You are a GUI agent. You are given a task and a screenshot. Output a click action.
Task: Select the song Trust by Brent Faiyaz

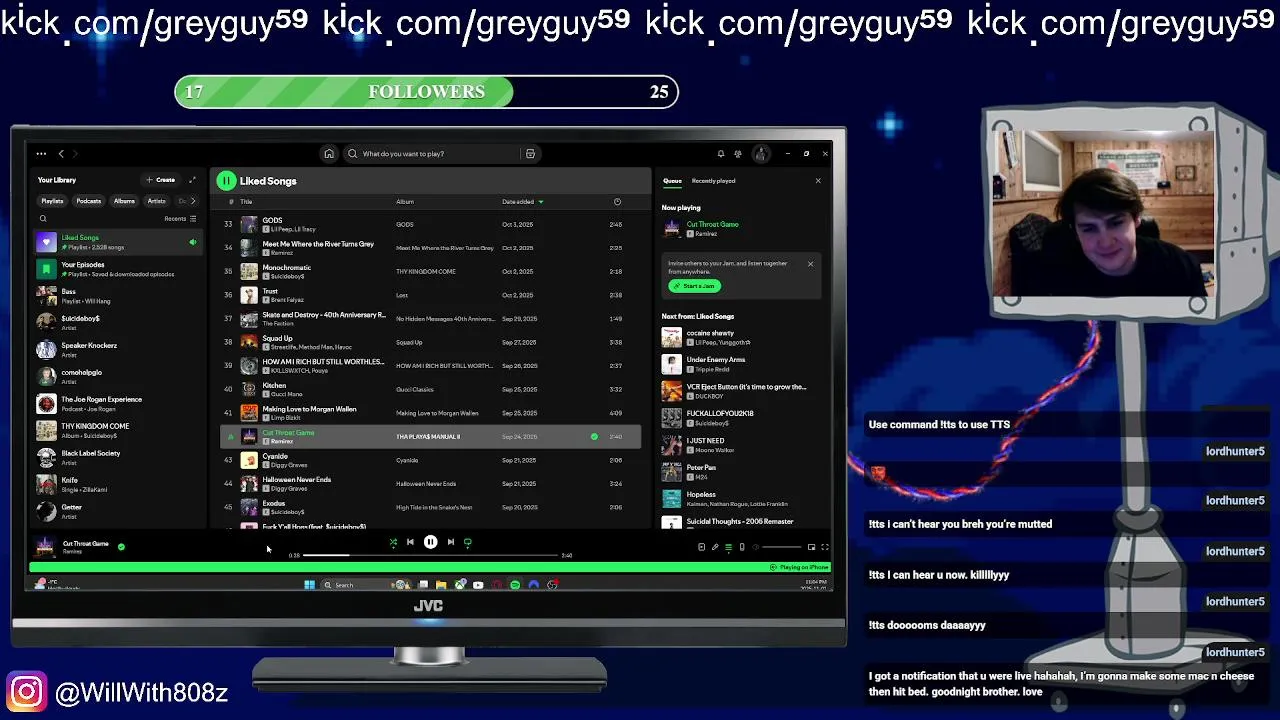pyautogui.click(x=432, y=295)
